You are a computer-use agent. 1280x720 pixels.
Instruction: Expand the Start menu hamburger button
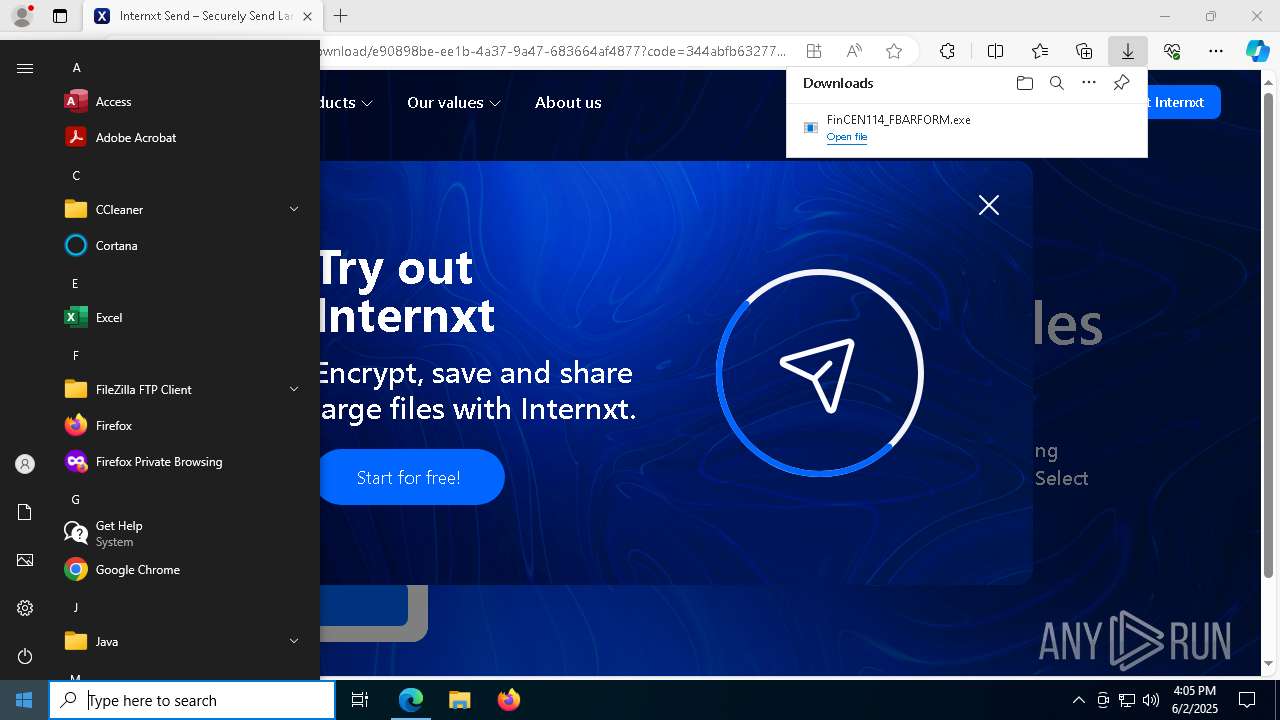(x=25, y=68)
